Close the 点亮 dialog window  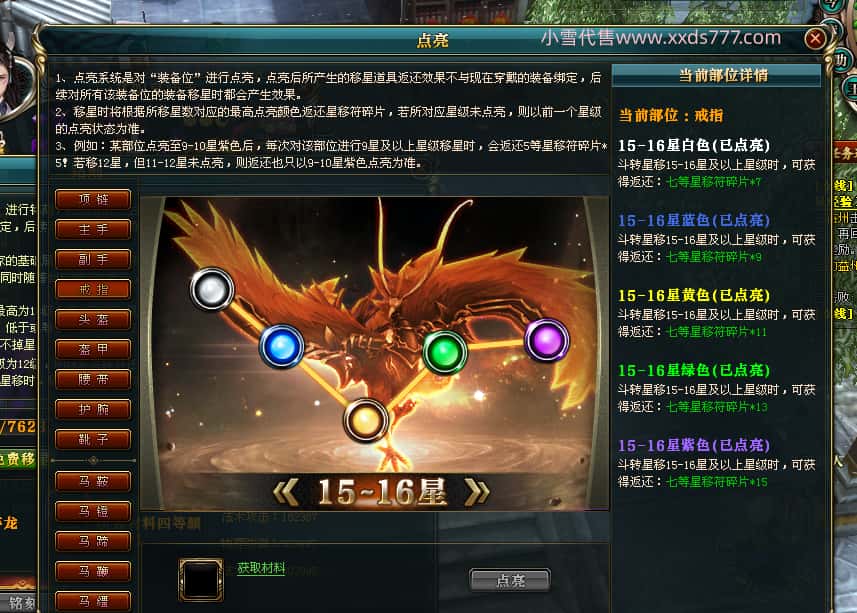click(815, 39)
